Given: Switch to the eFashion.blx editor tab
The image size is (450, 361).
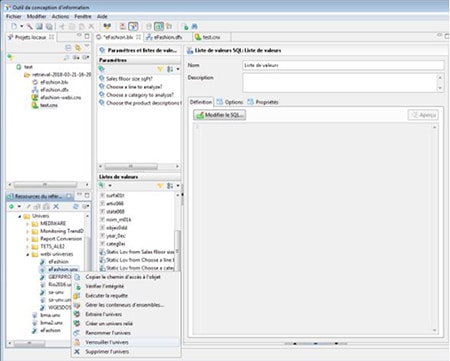Looking at the screenshot, I should pos(118,37).
